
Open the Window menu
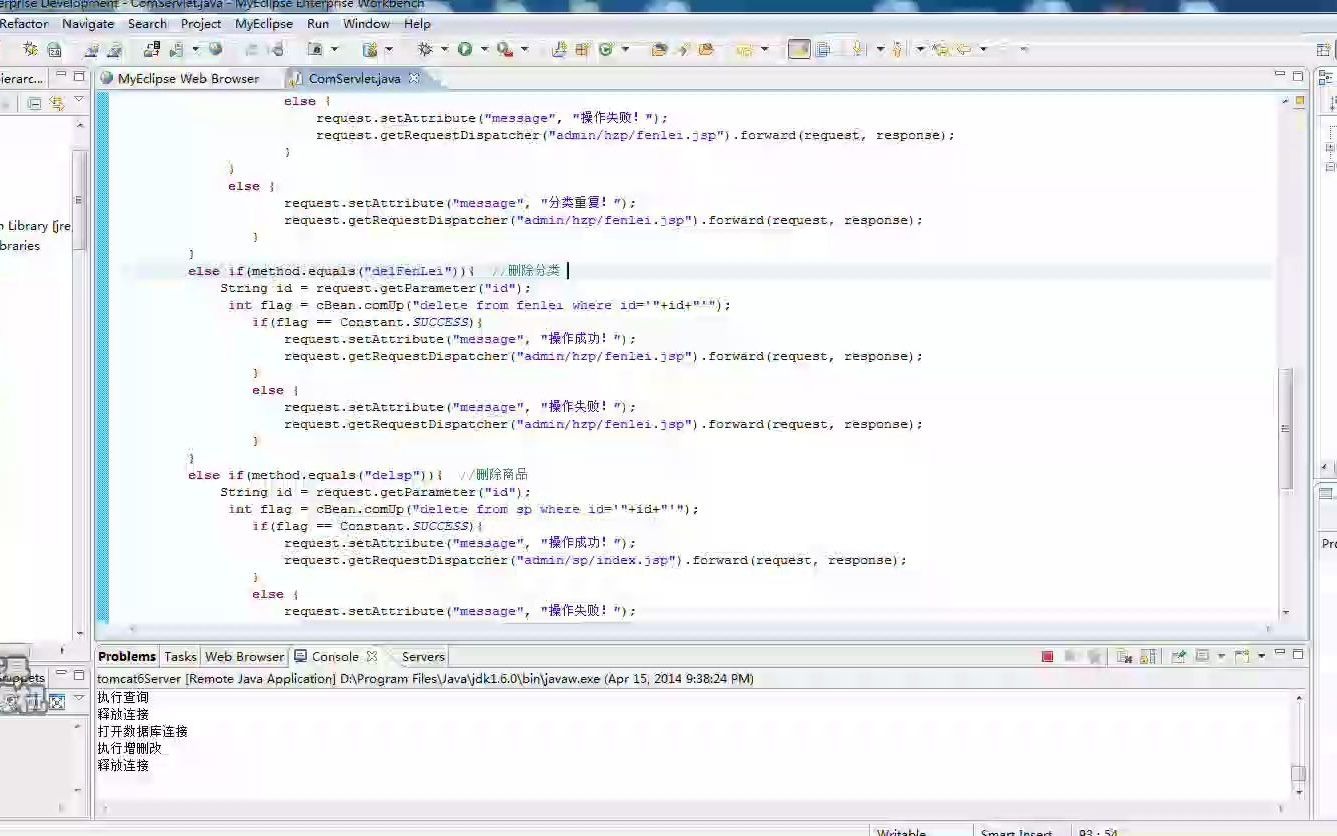click(366, 23)
